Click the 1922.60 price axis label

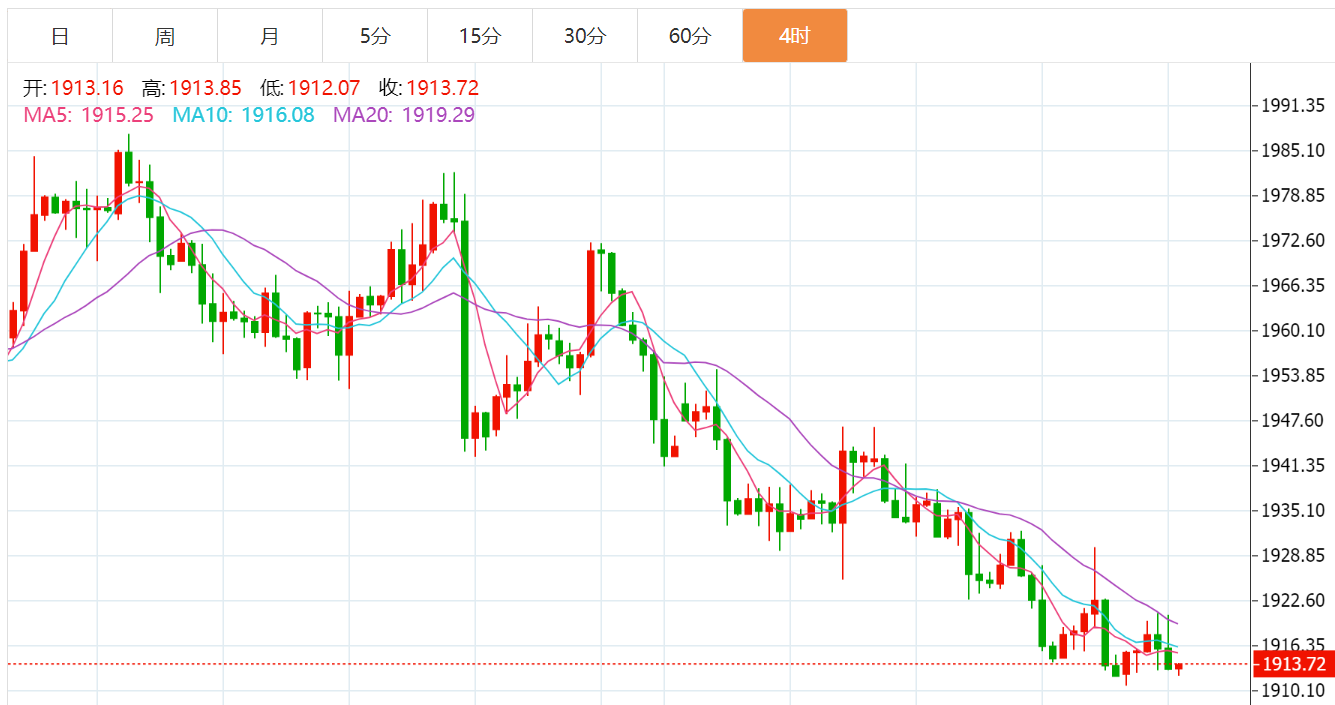coord(1293,600)
